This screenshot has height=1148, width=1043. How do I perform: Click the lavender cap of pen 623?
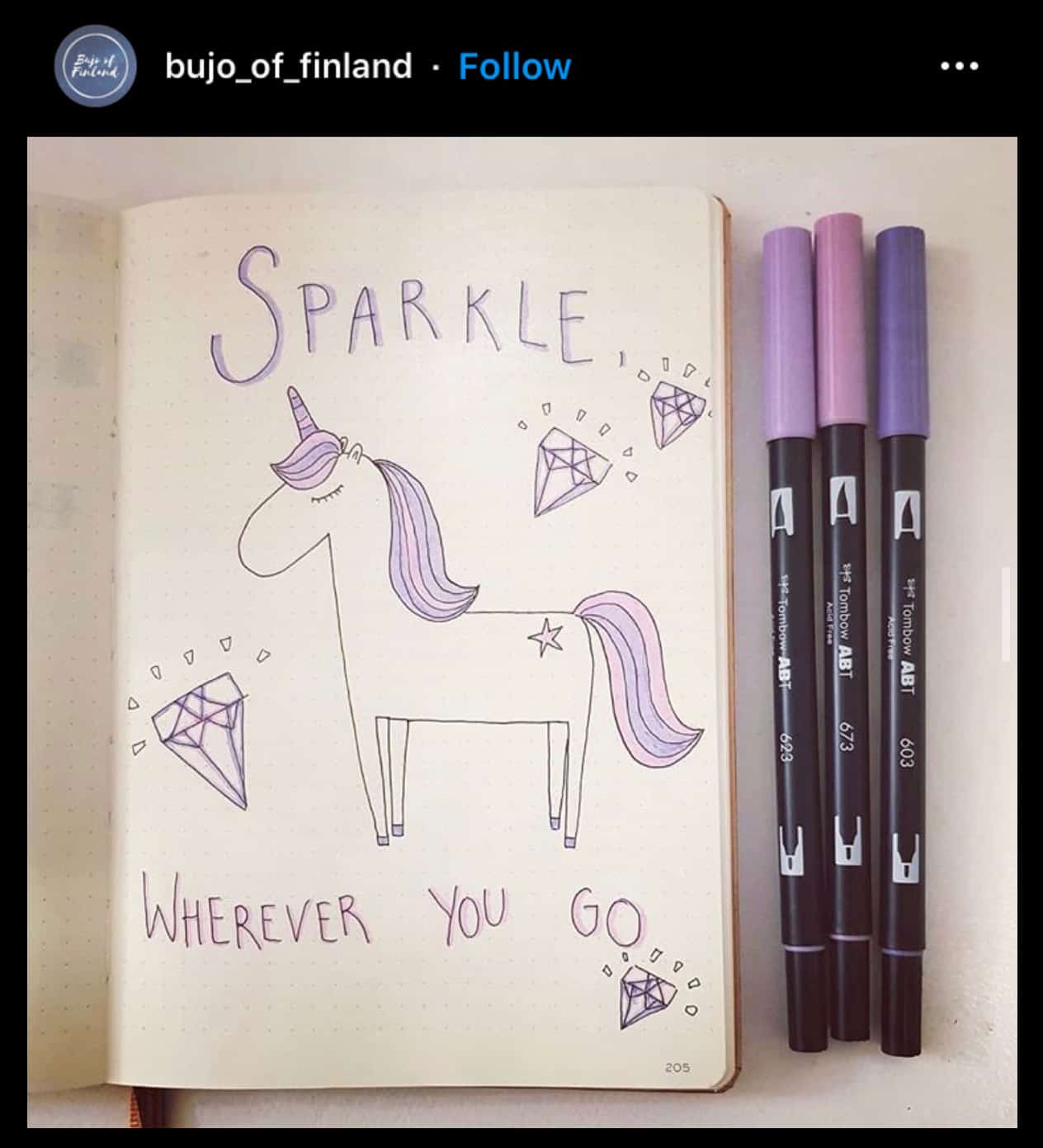coord(788,333)
